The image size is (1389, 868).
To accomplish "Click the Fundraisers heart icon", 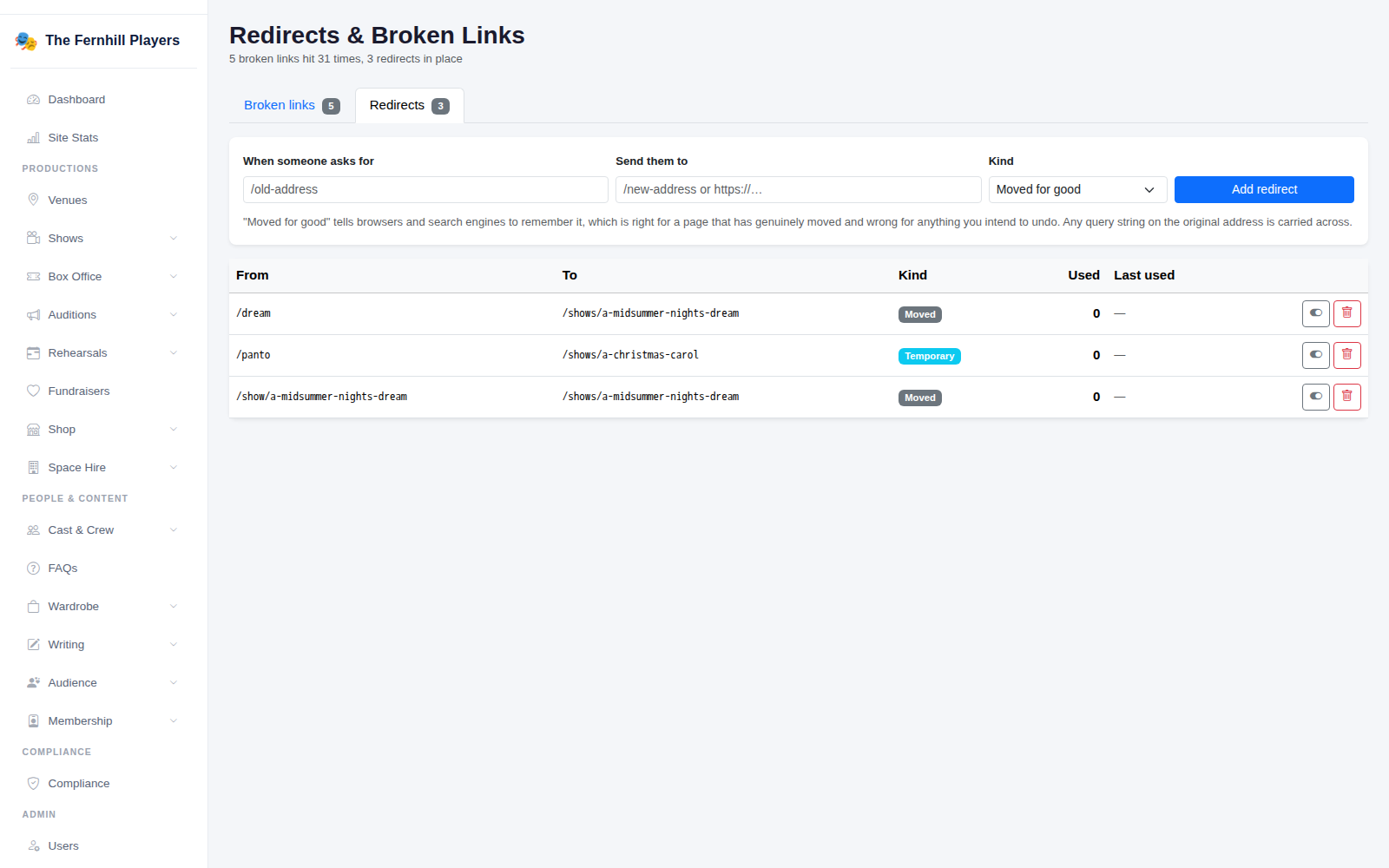I will tap(33, 391).
